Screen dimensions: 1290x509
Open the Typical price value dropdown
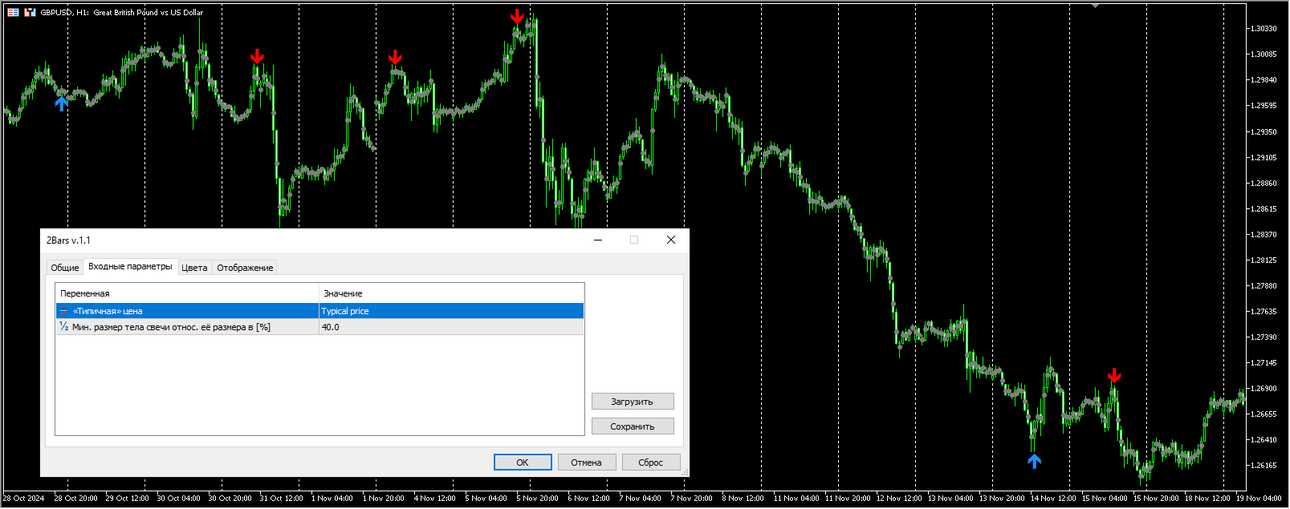pos(451,311)
